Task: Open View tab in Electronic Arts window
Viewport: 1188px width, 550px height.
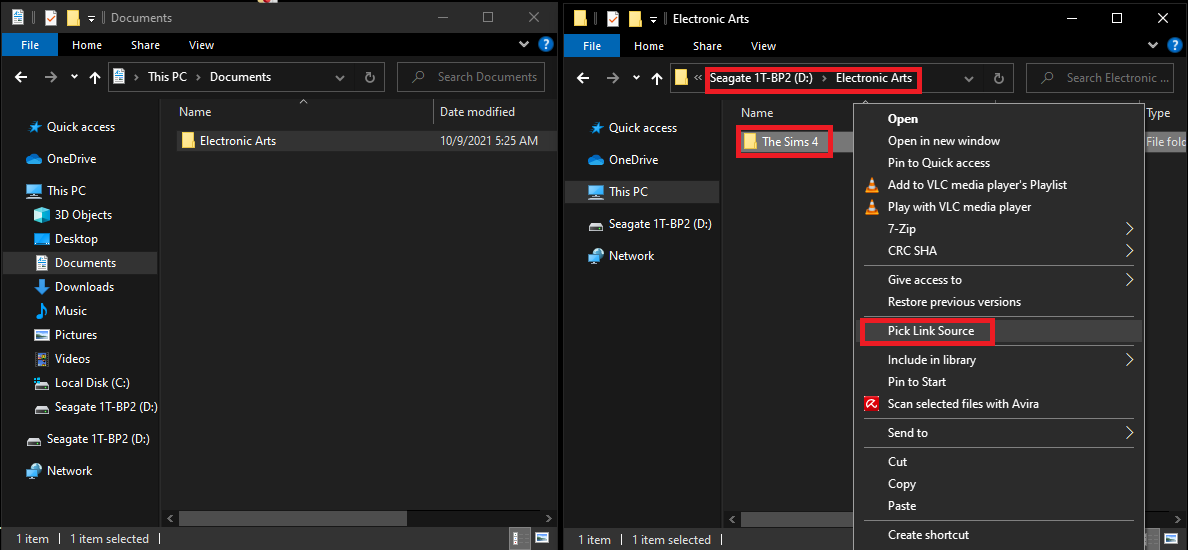Action: tap(763, 45)
